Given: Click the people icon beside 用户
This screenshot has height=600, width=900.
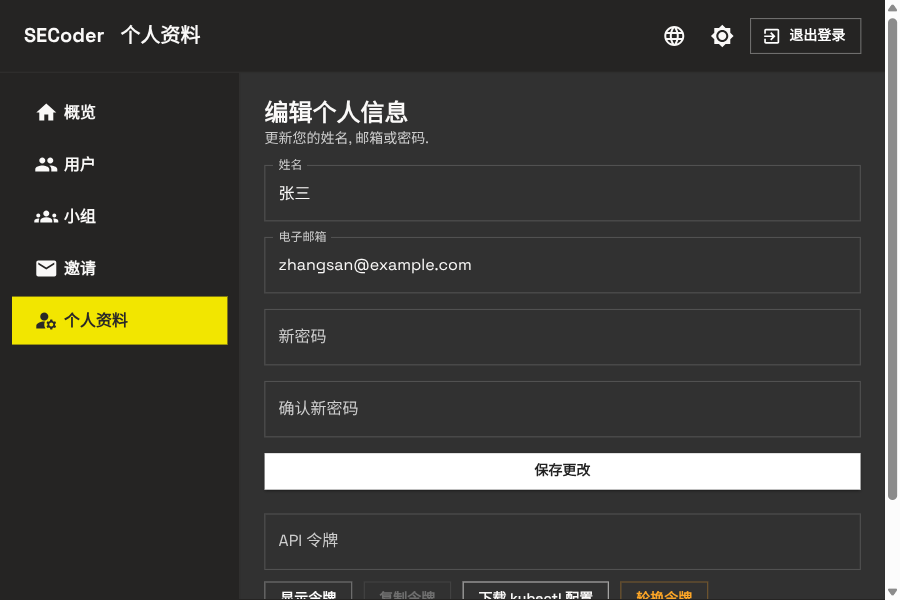Looking at the screenshot, I should click(46, 165).
